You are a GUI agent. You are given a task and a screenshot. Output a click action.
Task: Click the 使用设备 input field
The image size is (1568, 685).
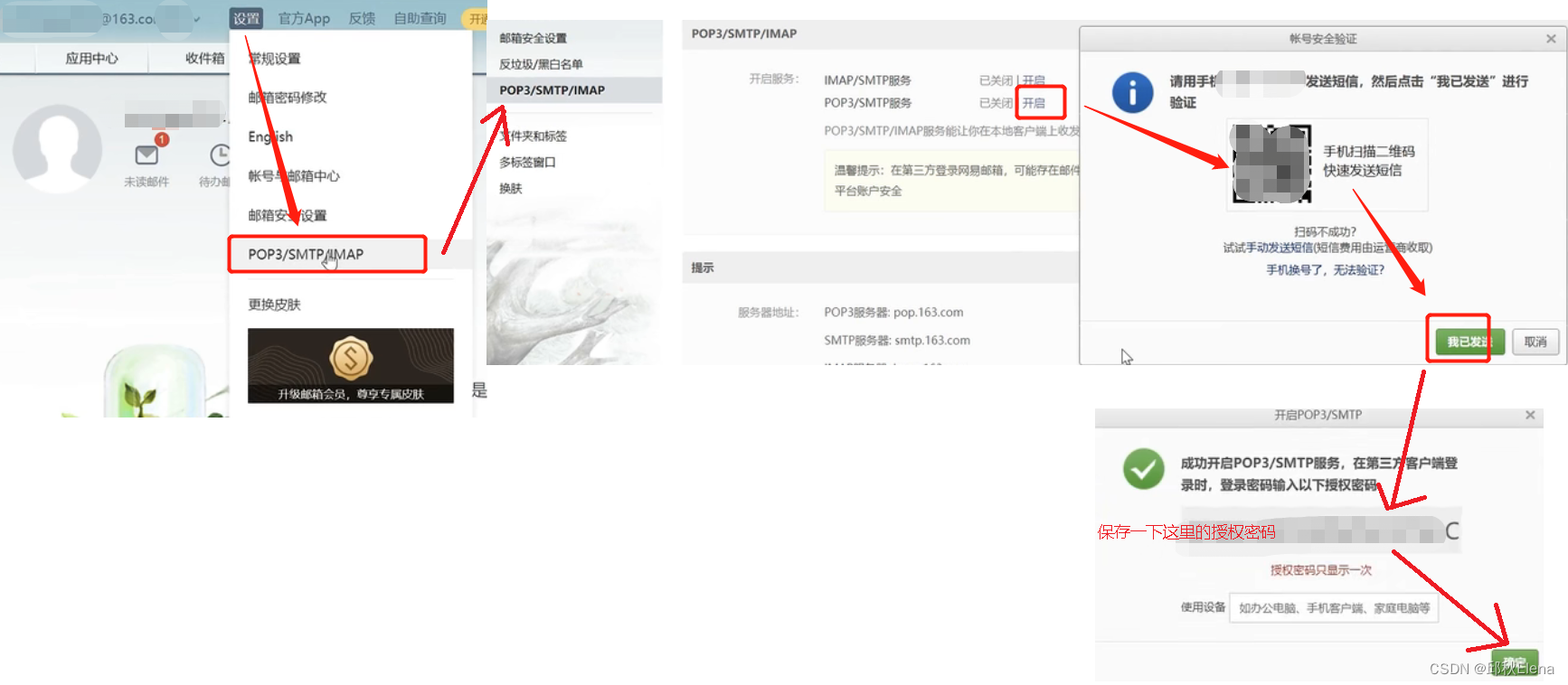(1333, 608)
